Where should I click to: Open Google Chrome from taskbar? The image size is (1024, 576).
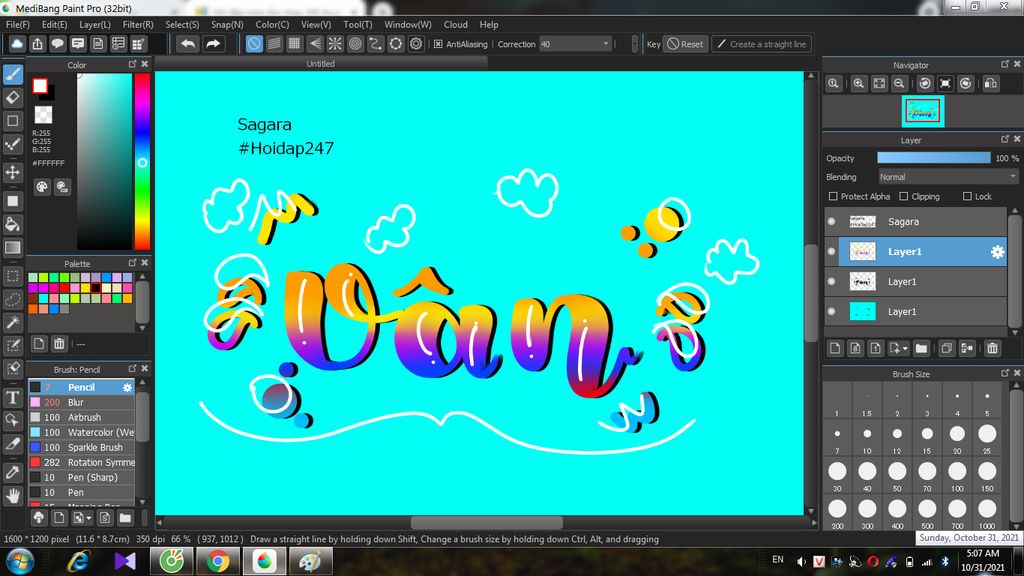[x=218, y=562]
